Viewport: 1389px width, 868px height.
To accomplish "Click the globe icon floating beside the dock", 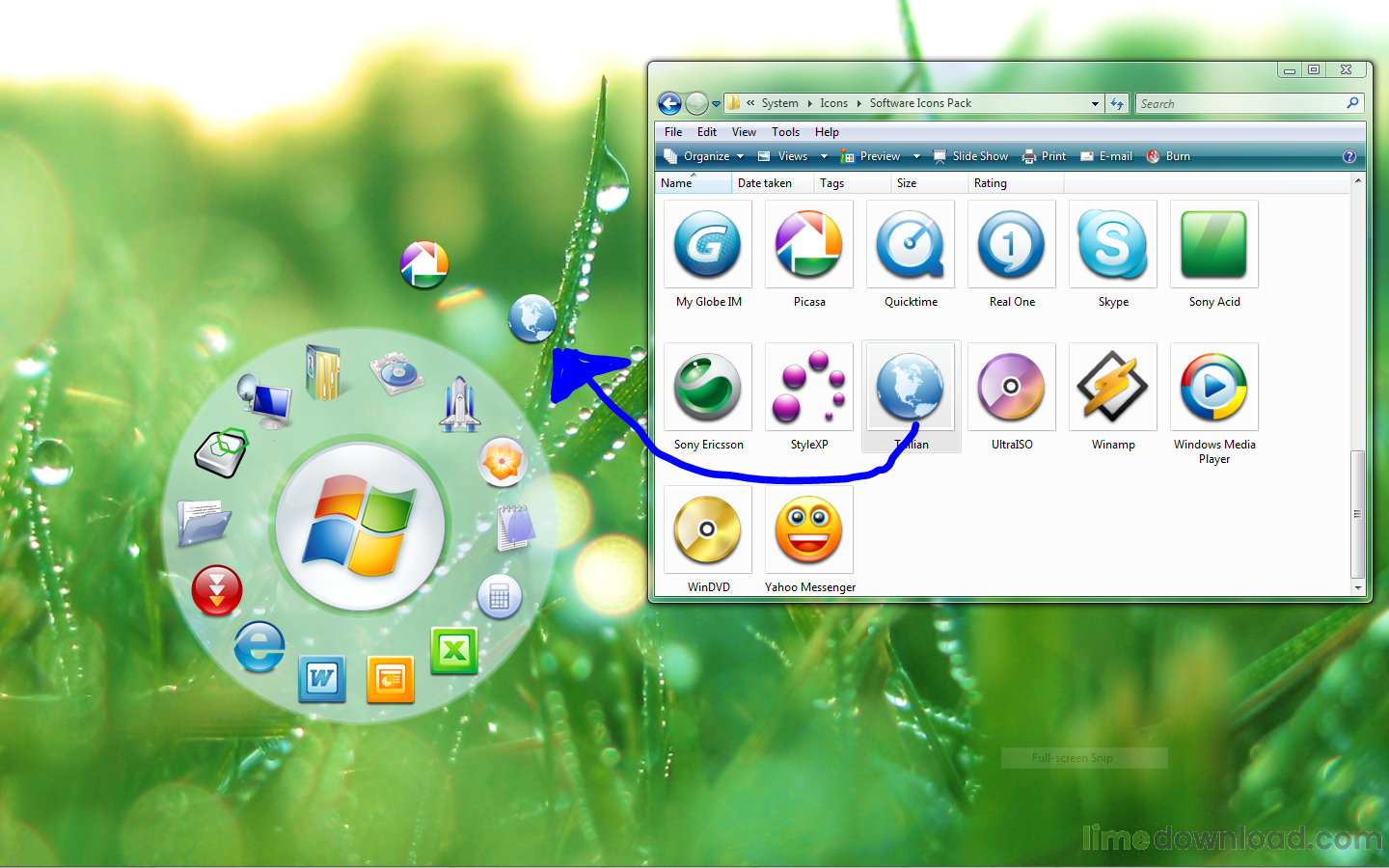I will click(532, 319).
